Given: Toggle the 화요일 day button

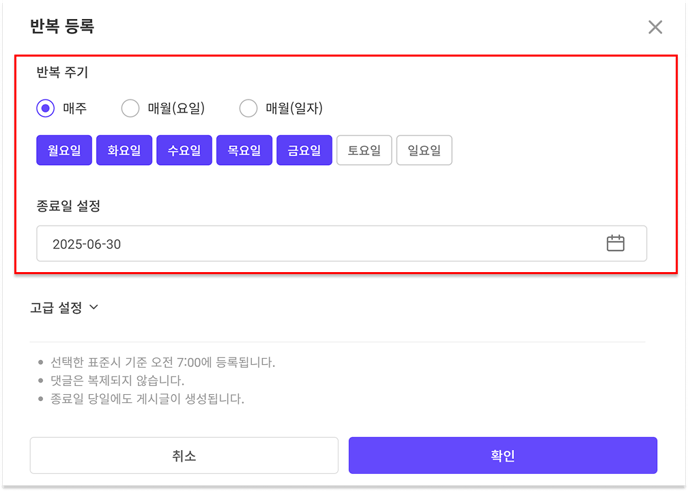Looking at the screenshot, I should click(x=124, y=150).
